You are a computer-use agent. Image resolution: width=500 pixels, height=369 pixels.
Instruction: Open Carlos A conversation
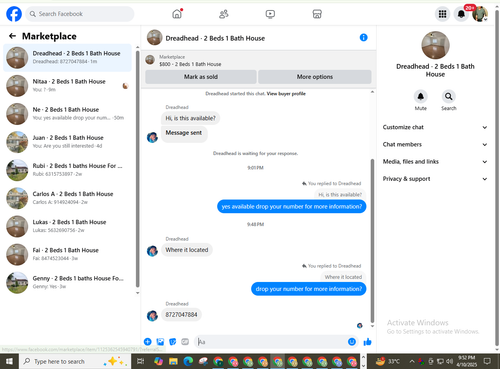pos(68,198)
